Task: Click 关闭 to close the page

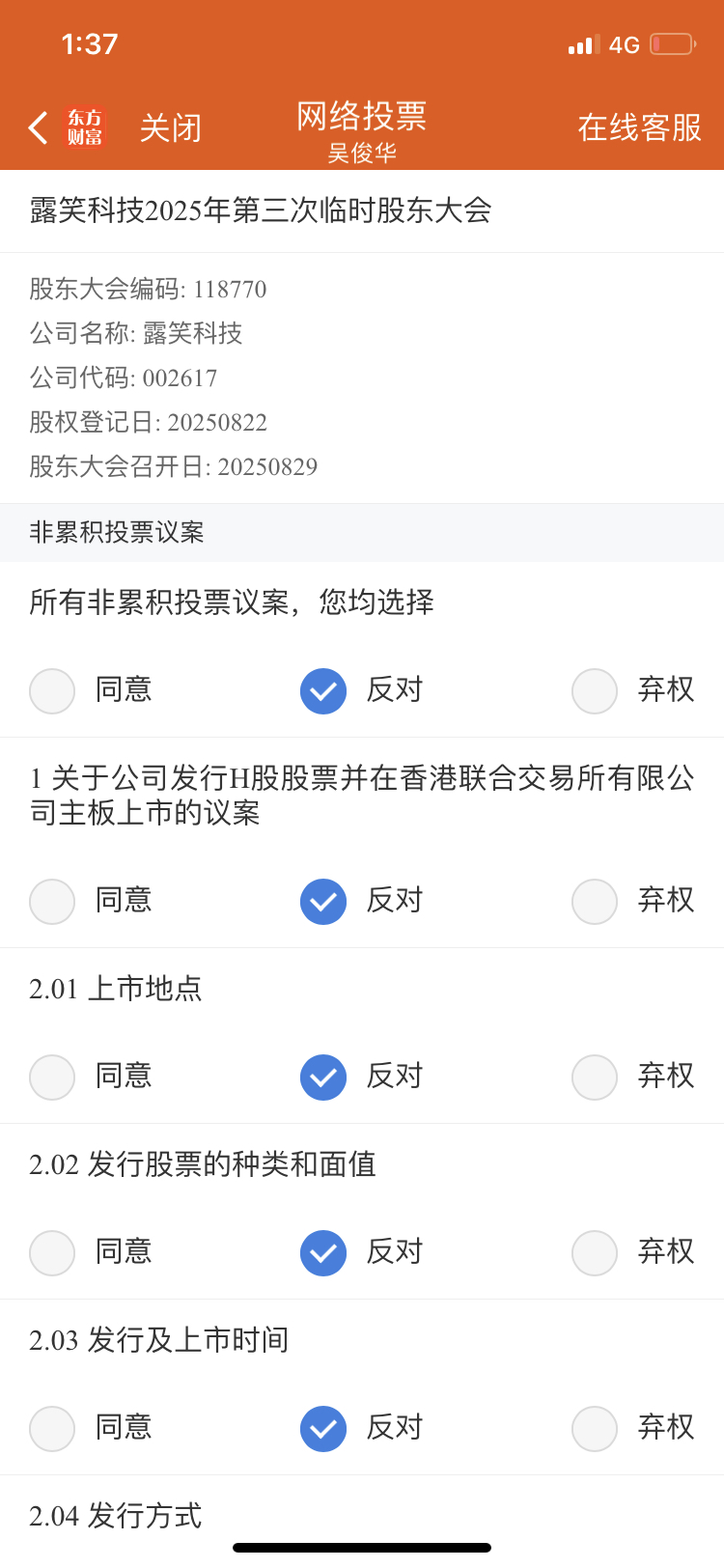Action: pyautogui.click(x=171, y=127)
